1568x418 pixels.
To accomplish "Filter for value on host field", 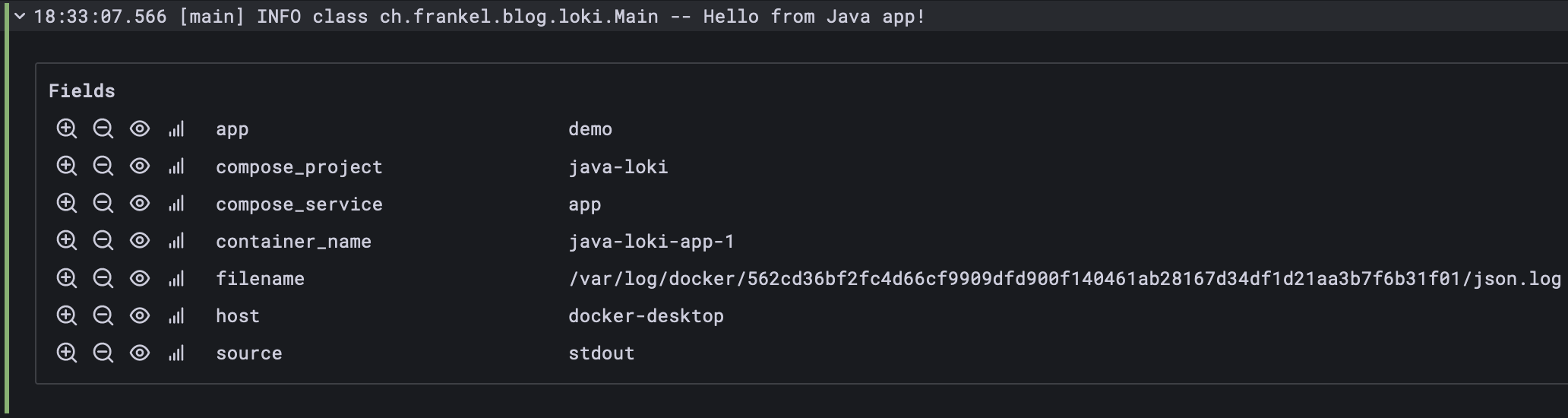I will 67,315.
